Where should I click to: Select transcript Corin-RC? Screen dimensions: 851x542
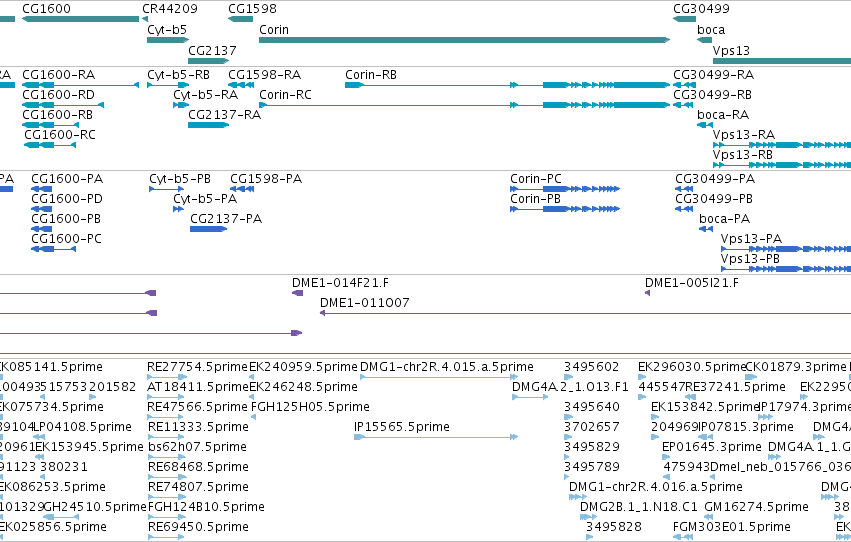(x=465, y=105)
